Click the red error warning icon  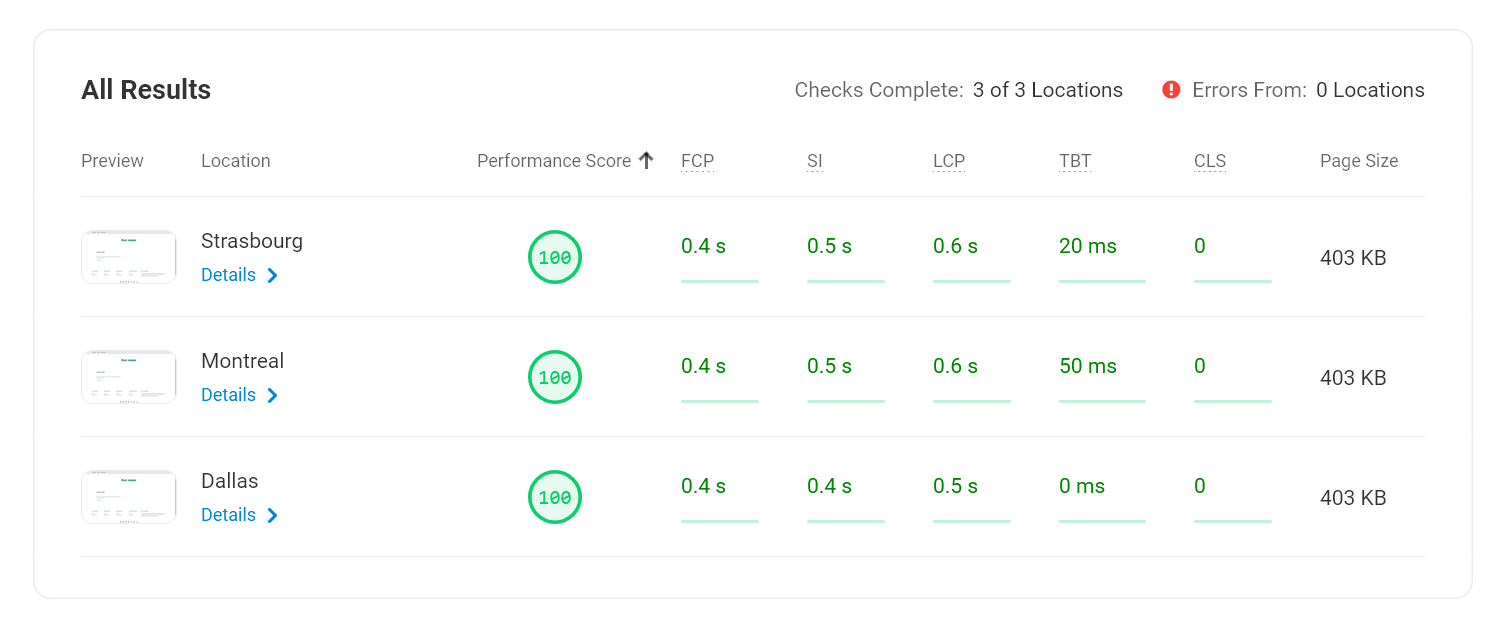tap(1171, 90)
